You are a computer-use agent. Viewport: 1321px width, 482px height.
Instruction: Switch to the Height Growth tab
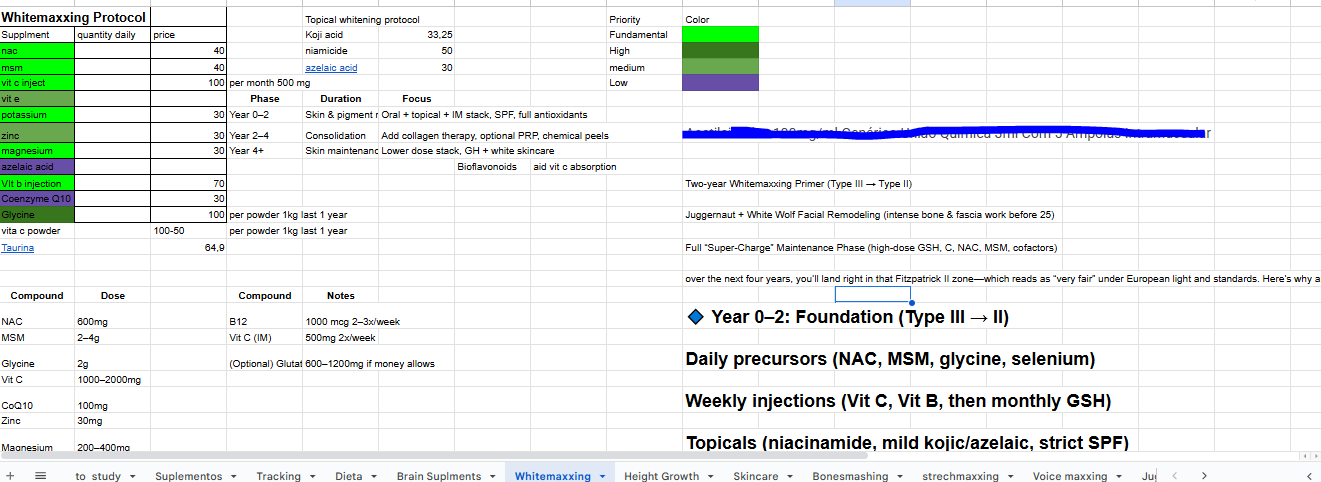(x=661, y=476)
